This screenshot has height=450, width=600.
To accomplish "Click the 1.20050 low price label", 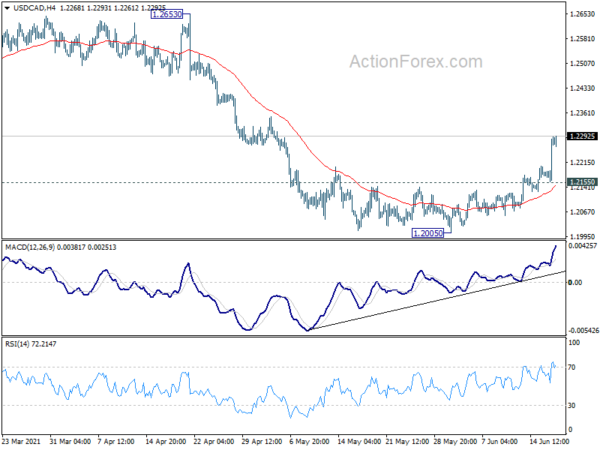I will (427, 233).
